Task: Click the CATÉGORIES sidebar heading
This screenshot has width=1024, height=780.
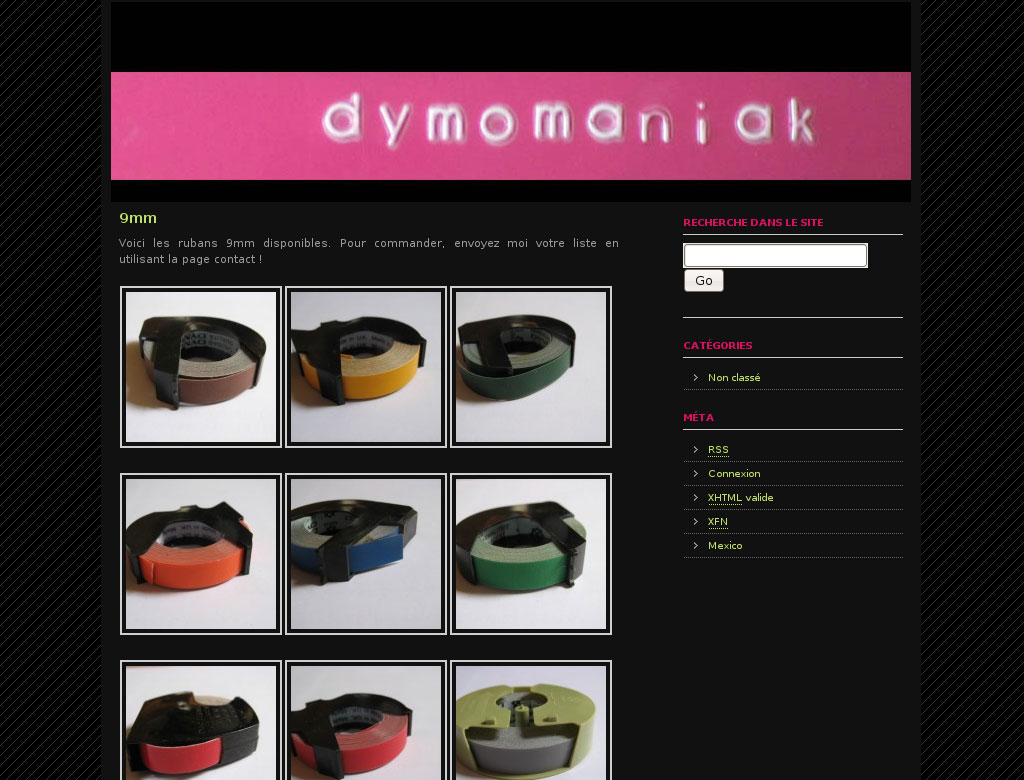Action: 718,346
